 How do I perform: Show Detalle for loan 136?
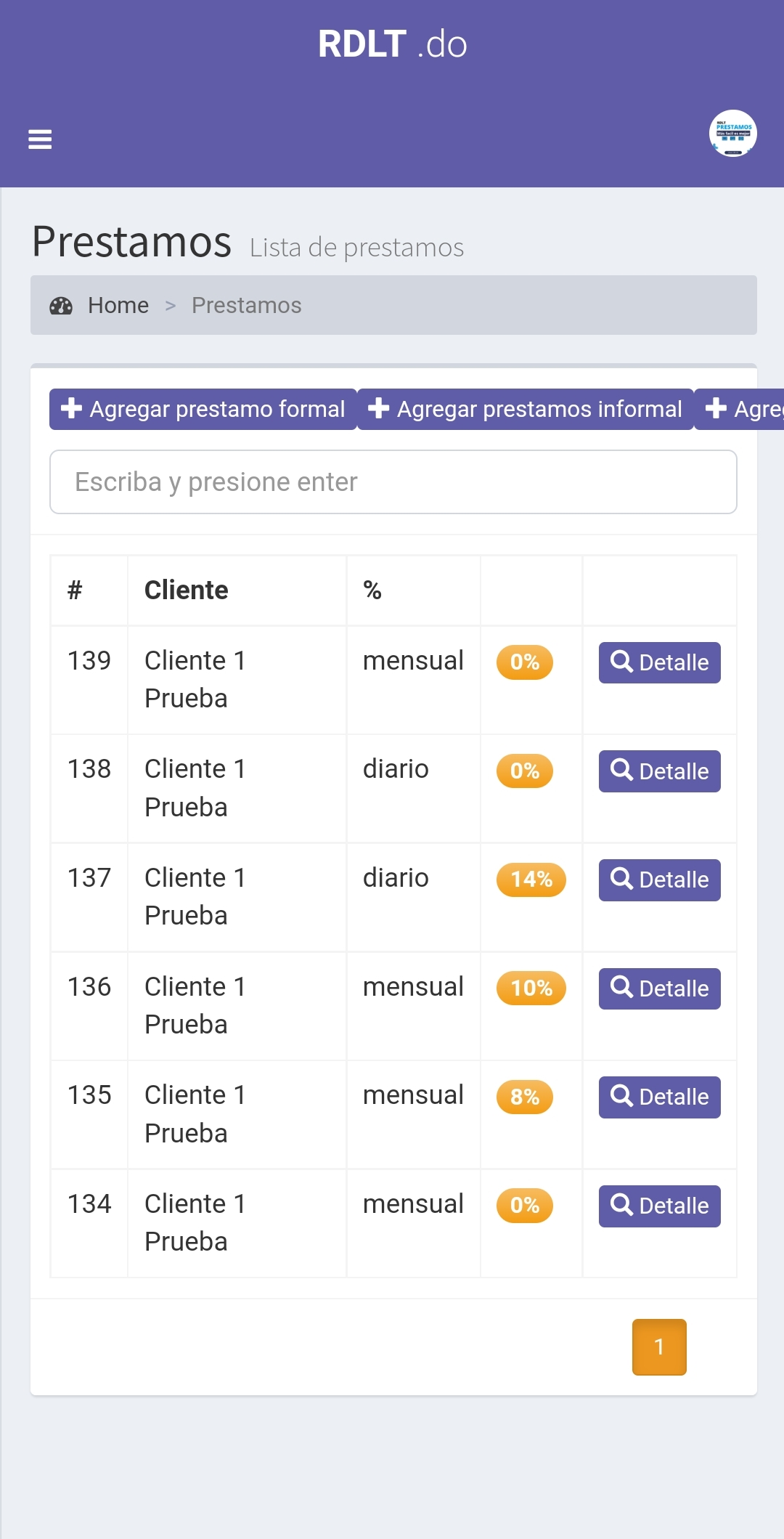click(x=659, y=988)
